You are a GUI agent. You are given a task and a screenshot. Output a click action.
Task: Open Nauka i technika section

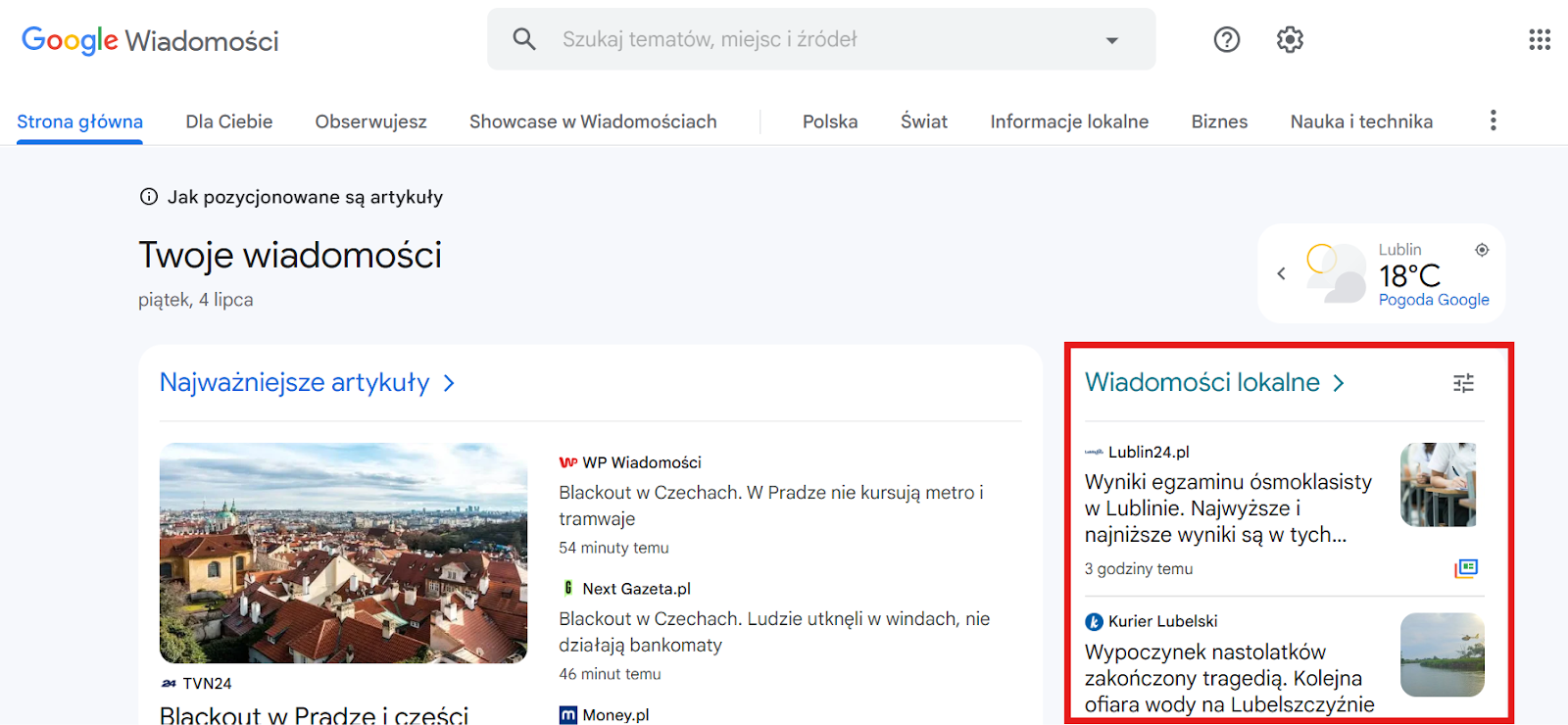(x=1361, y=121)
